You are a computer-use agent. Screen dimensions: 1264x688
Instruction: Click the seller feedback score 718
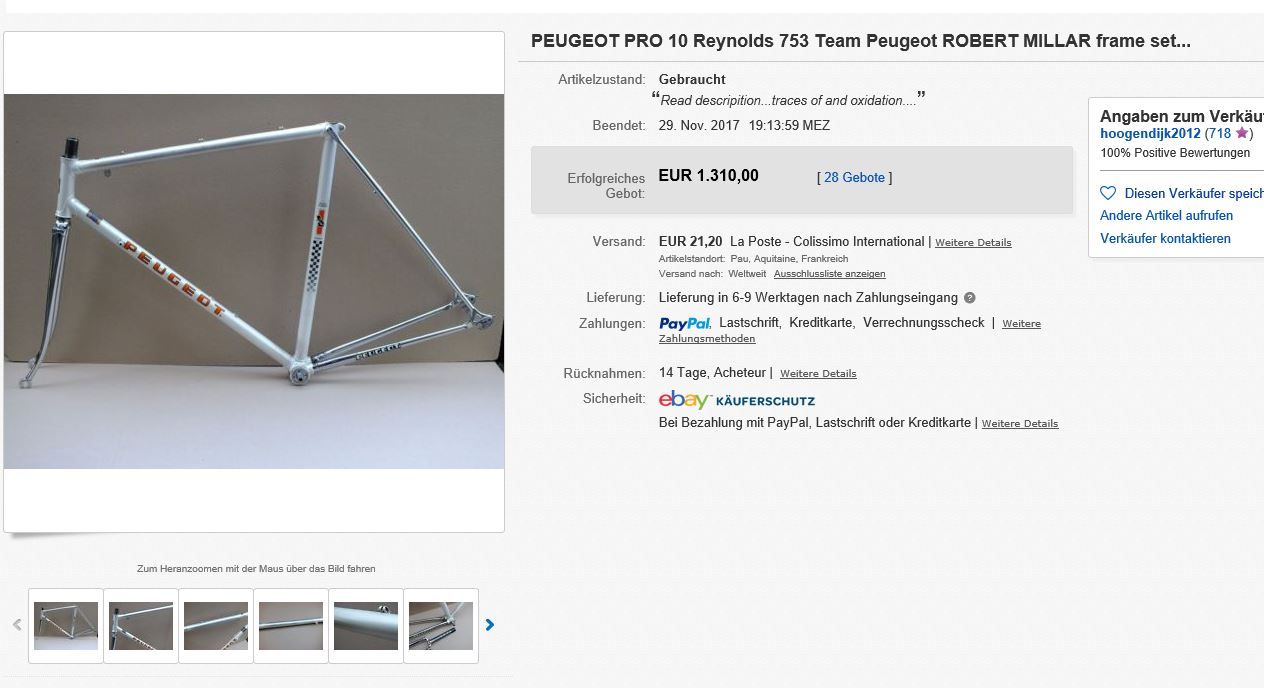pos(1220,133)
